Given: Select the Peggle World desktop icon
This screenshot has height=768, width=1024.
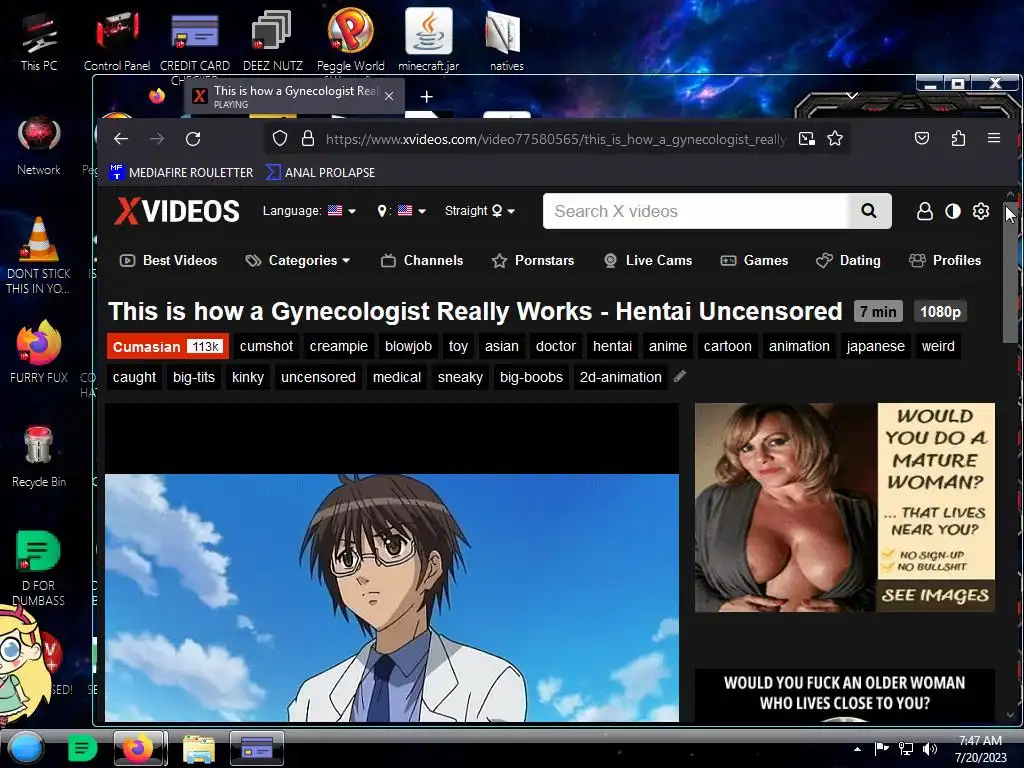Looking at the screenshot, I should point(351,40).
